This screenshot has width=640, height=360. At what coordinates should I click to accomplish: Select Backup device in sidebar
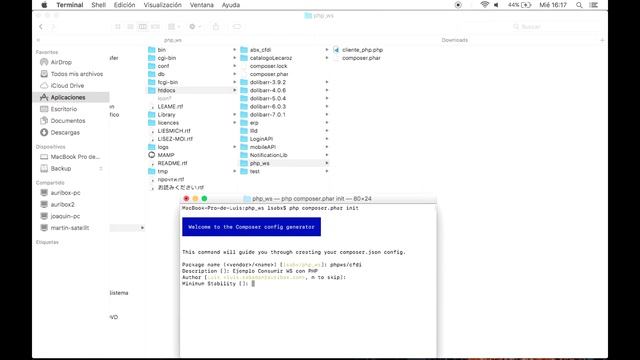(x=61, y=169)
